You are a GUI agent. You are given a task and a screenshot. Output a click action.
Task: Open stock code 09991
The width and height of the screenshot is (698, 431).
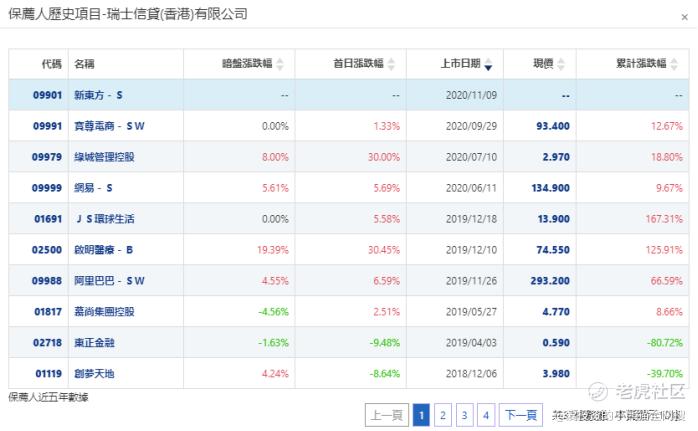click(x=47, y=126)
